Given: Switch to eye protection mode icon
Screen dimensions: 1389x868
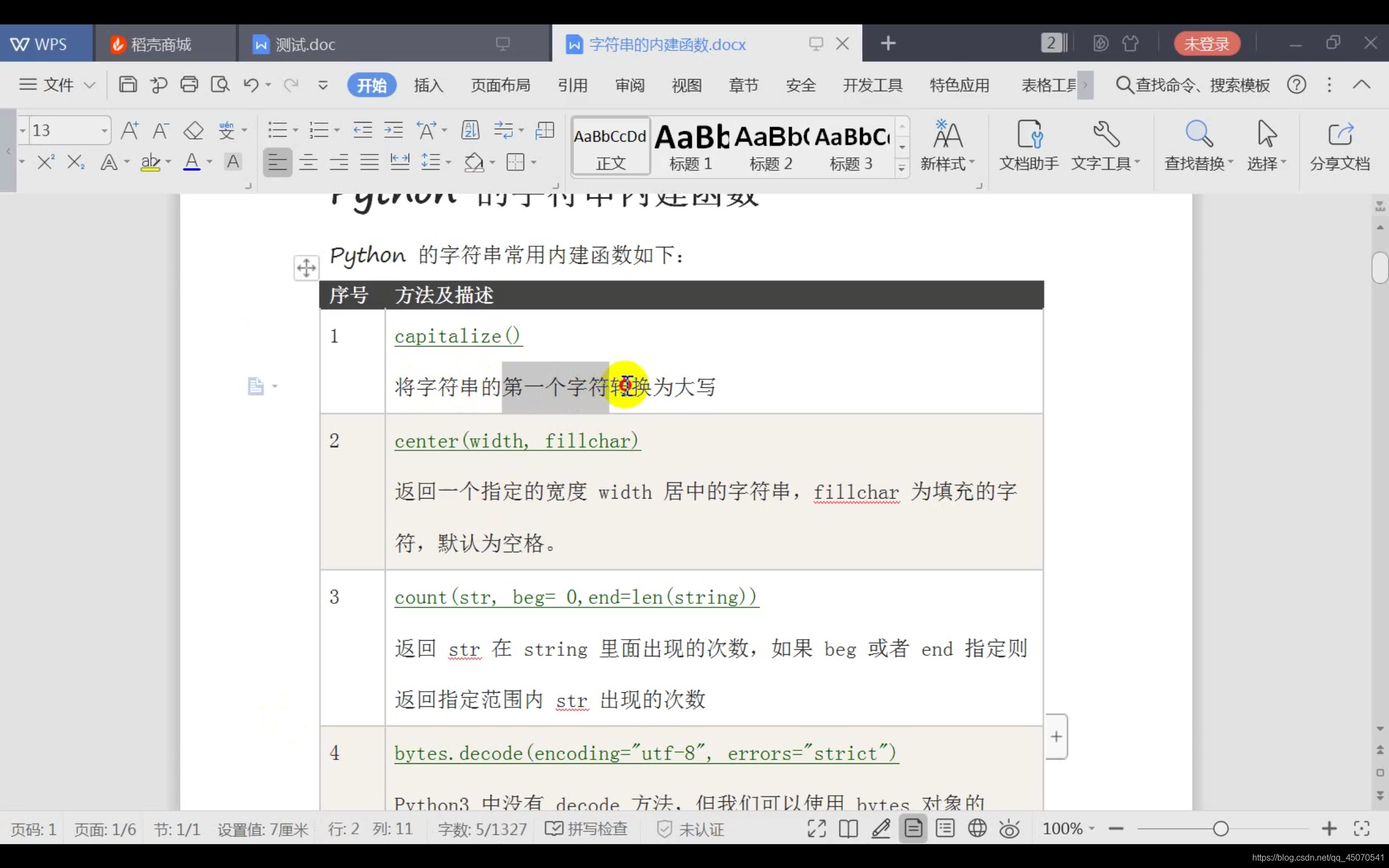Looking at the screenshot, I should [1009, 828].
